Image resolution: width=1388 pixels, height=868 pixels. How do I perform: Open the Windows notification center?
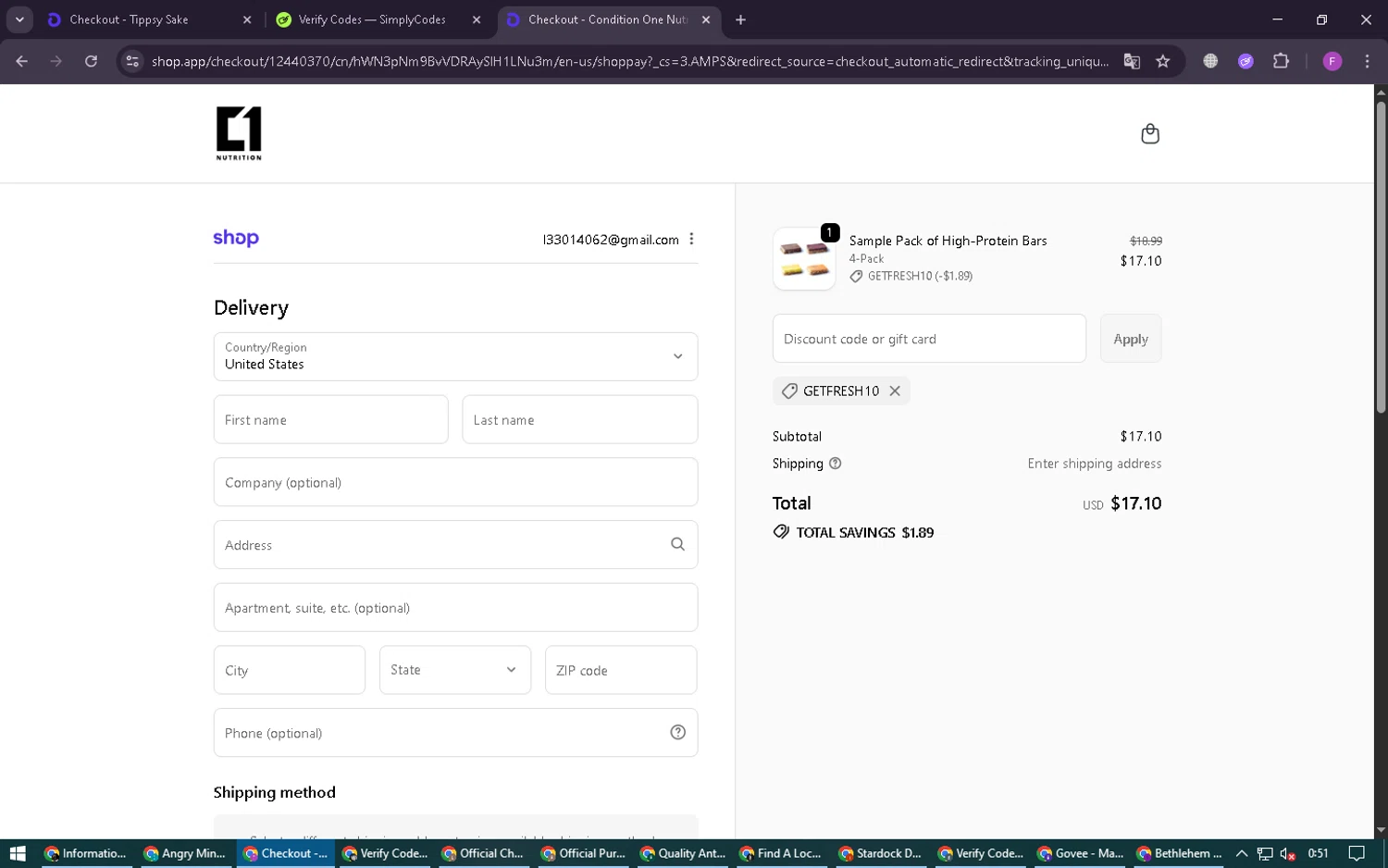[1357, 853]
